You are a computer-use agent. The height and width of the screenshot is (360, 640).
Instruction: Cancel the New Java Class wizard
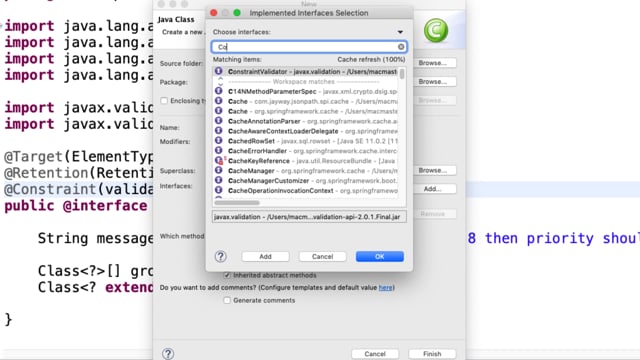375,354
